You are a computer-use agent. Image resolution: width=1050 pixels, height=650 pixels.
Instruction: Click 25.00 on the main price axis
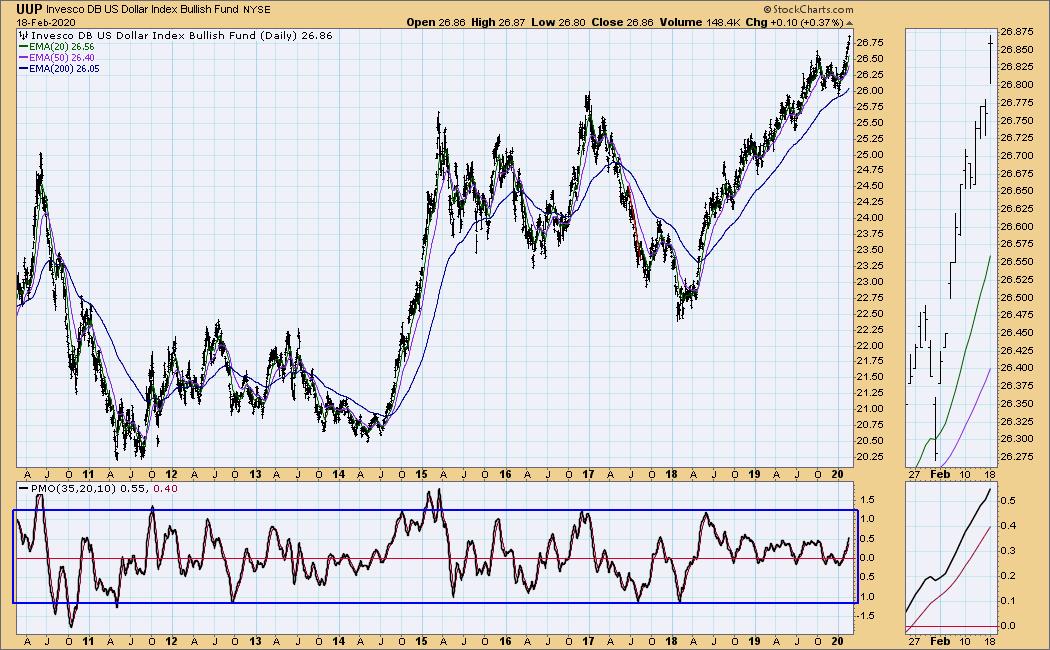(x=869, y=155)
